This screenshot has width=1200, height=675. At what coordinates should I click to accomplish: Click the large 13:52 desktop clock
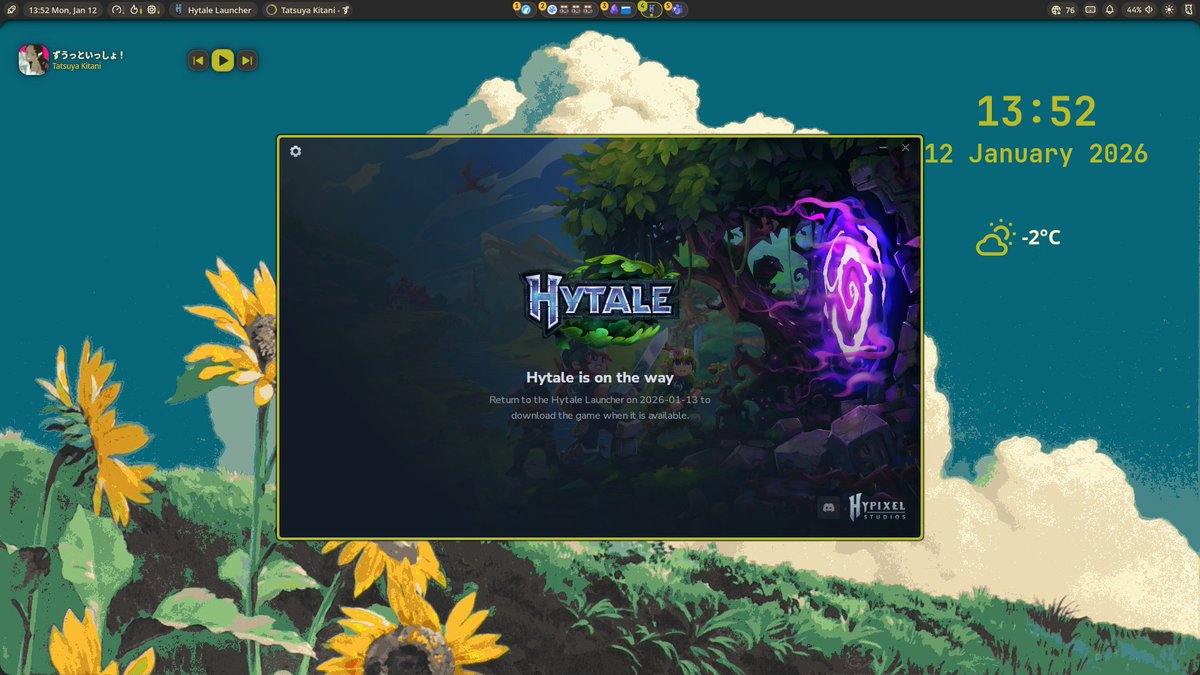pos(1037,111)
